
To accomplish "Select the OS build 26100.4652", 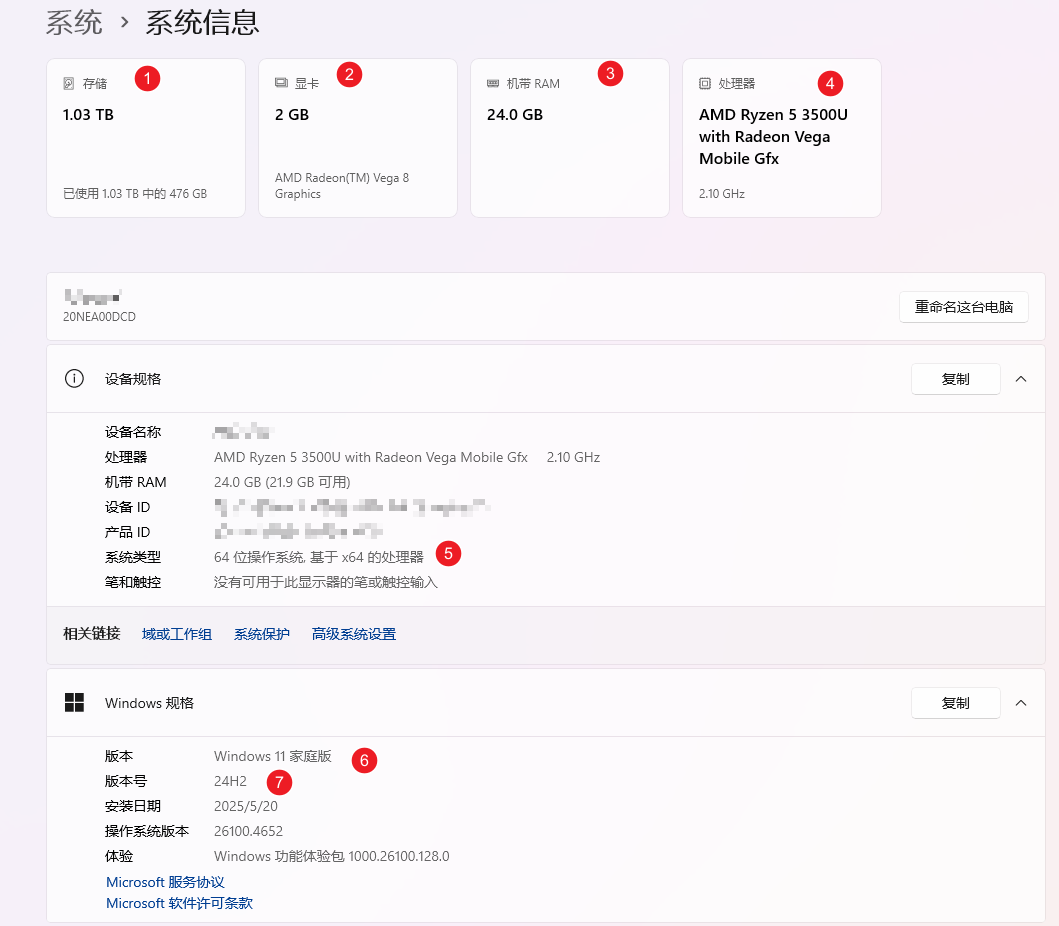I will 249,831.
